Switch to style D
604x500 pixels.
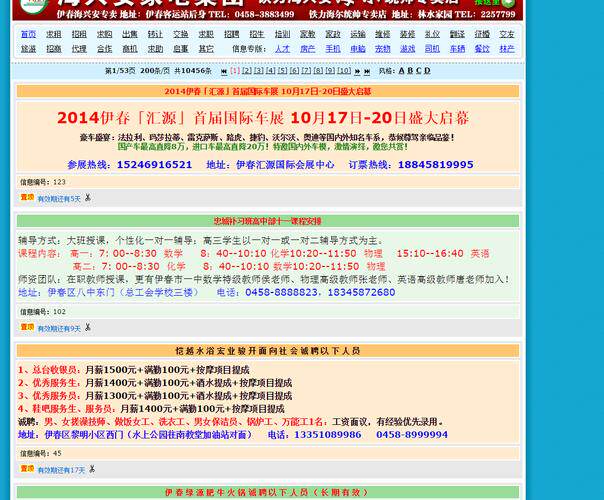[427, 71]
